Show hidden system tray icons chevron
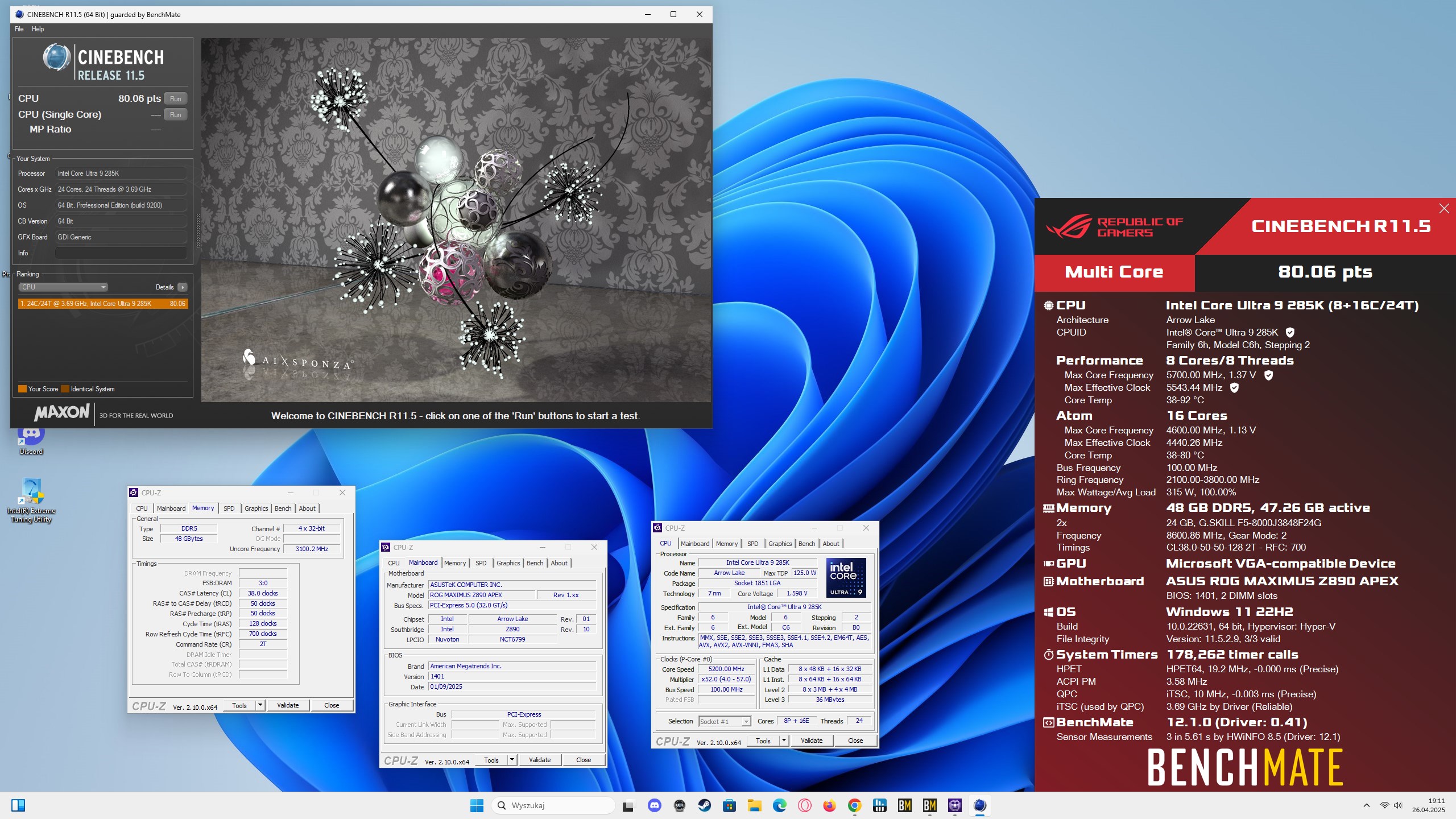1456x819 pixels. point(1366,805)
